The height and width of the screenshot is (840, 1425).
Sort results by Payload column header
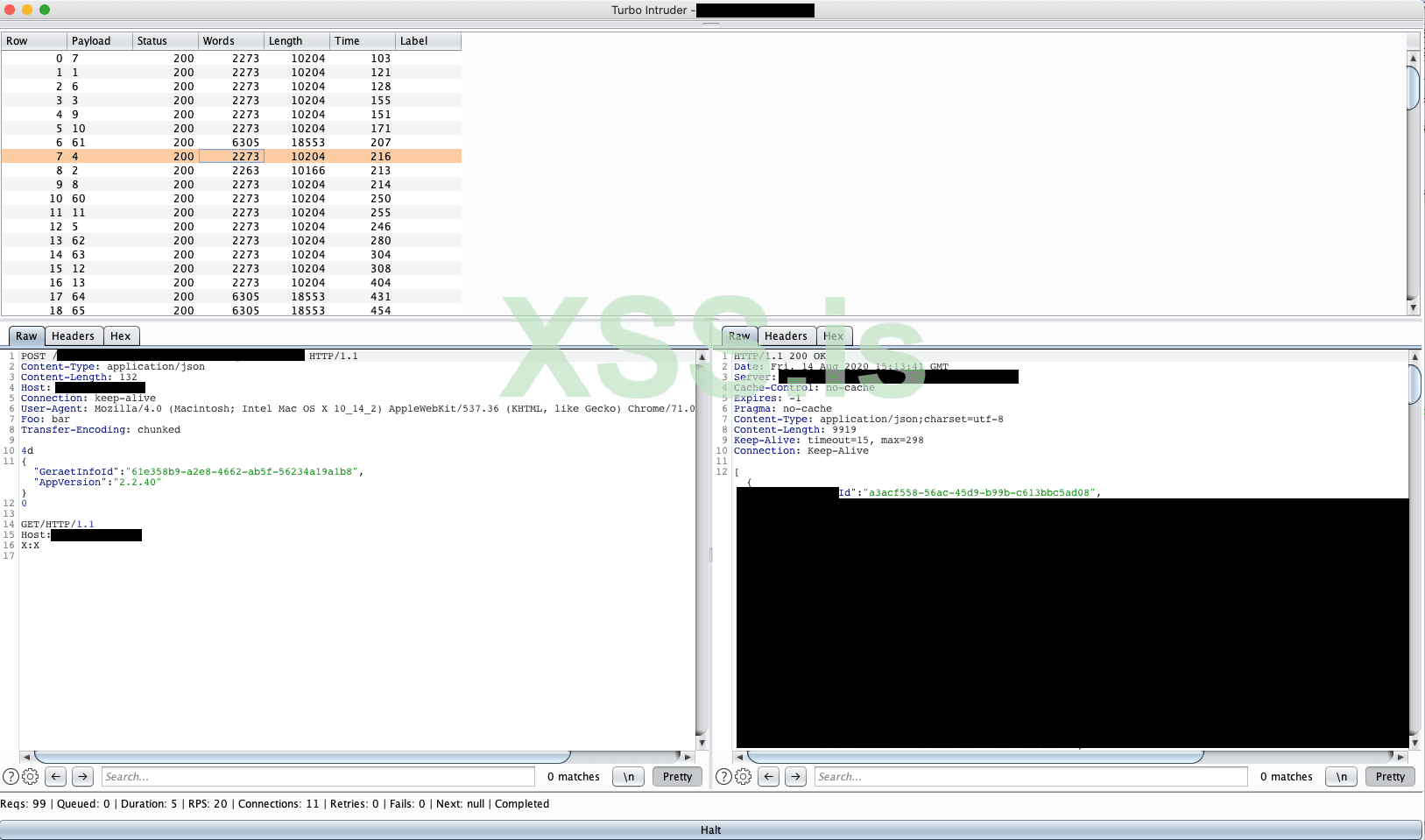click(100, 41)
